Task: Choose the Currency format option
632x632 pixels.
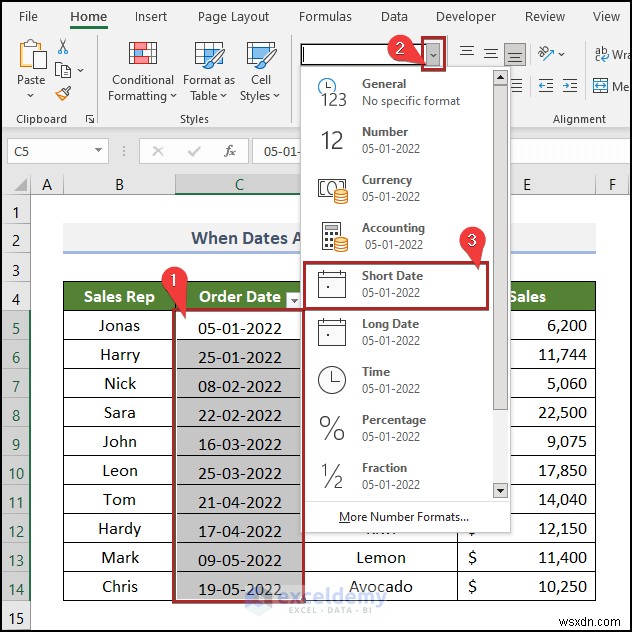Action: pyautogui.click(x=397, y=188)
